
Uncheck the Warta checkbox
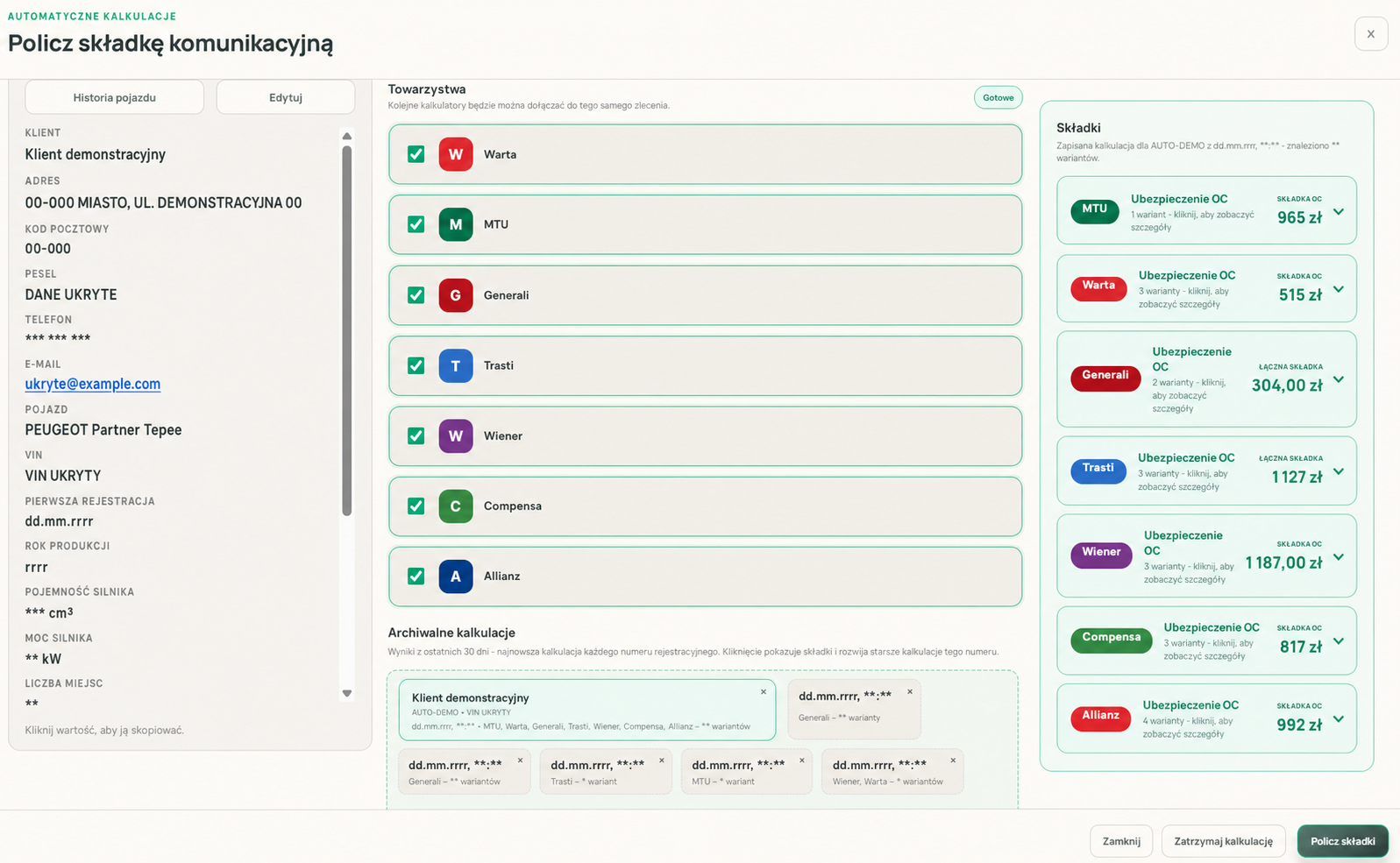click(x=416, y=154)
